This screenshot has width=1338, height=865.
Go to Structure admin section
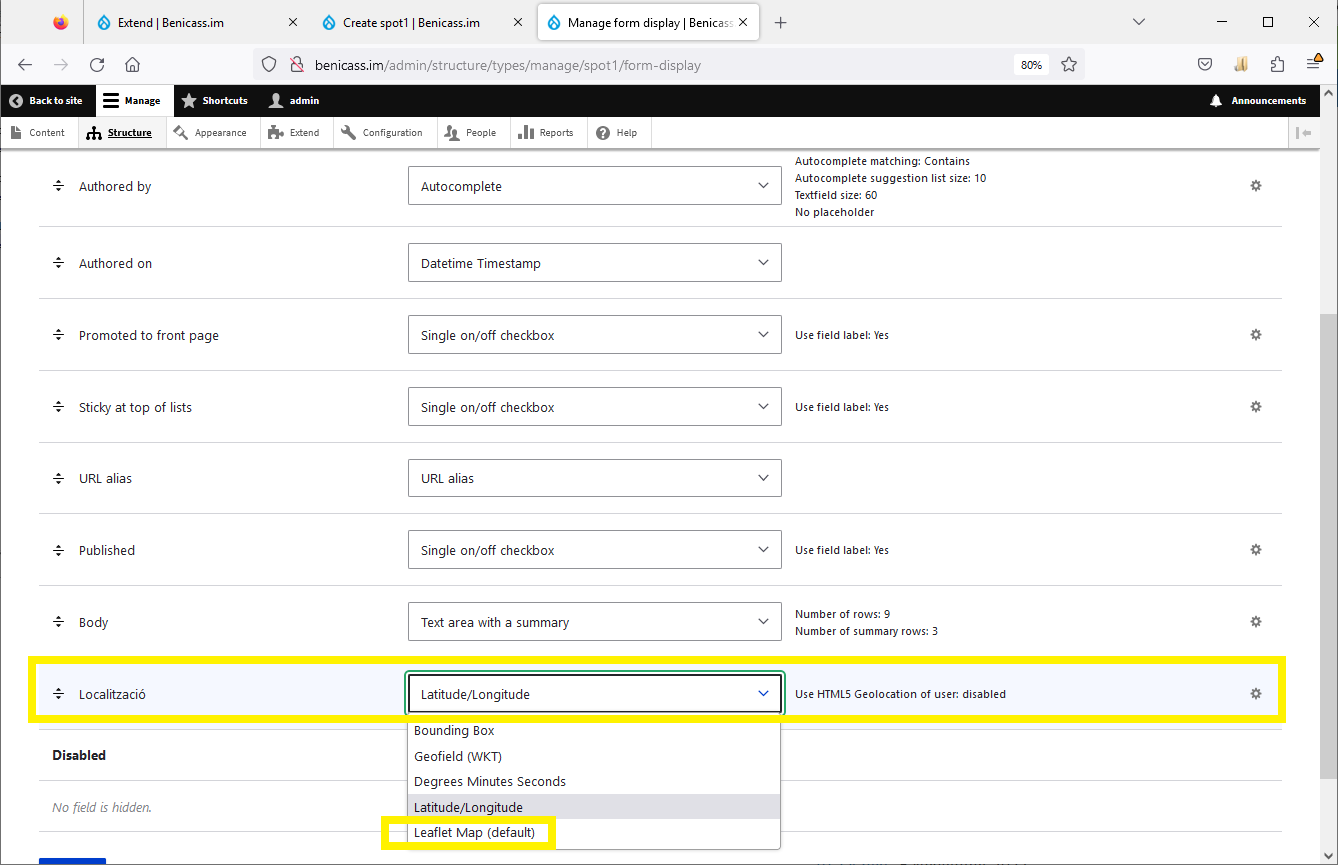[x=120, y=133]
